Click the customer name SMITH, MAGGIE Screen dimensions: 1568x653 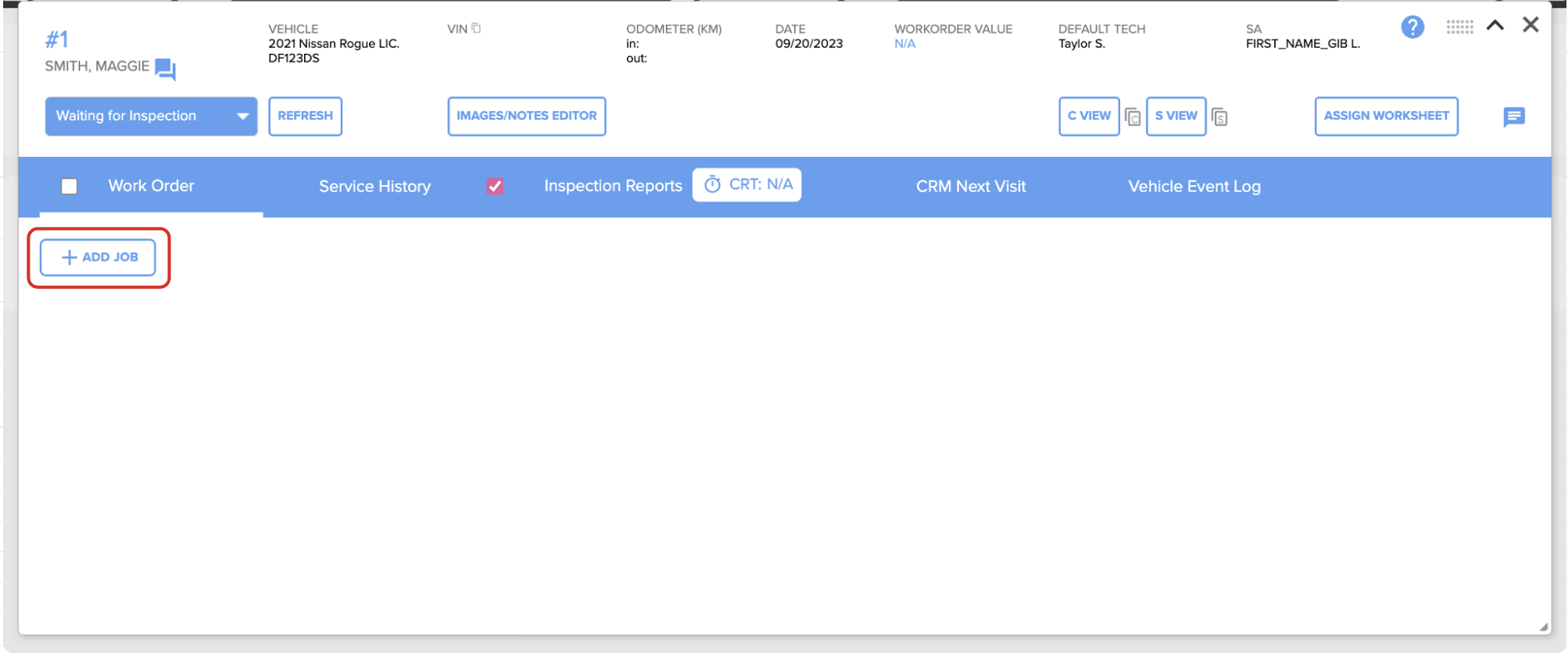coord(97,66)
